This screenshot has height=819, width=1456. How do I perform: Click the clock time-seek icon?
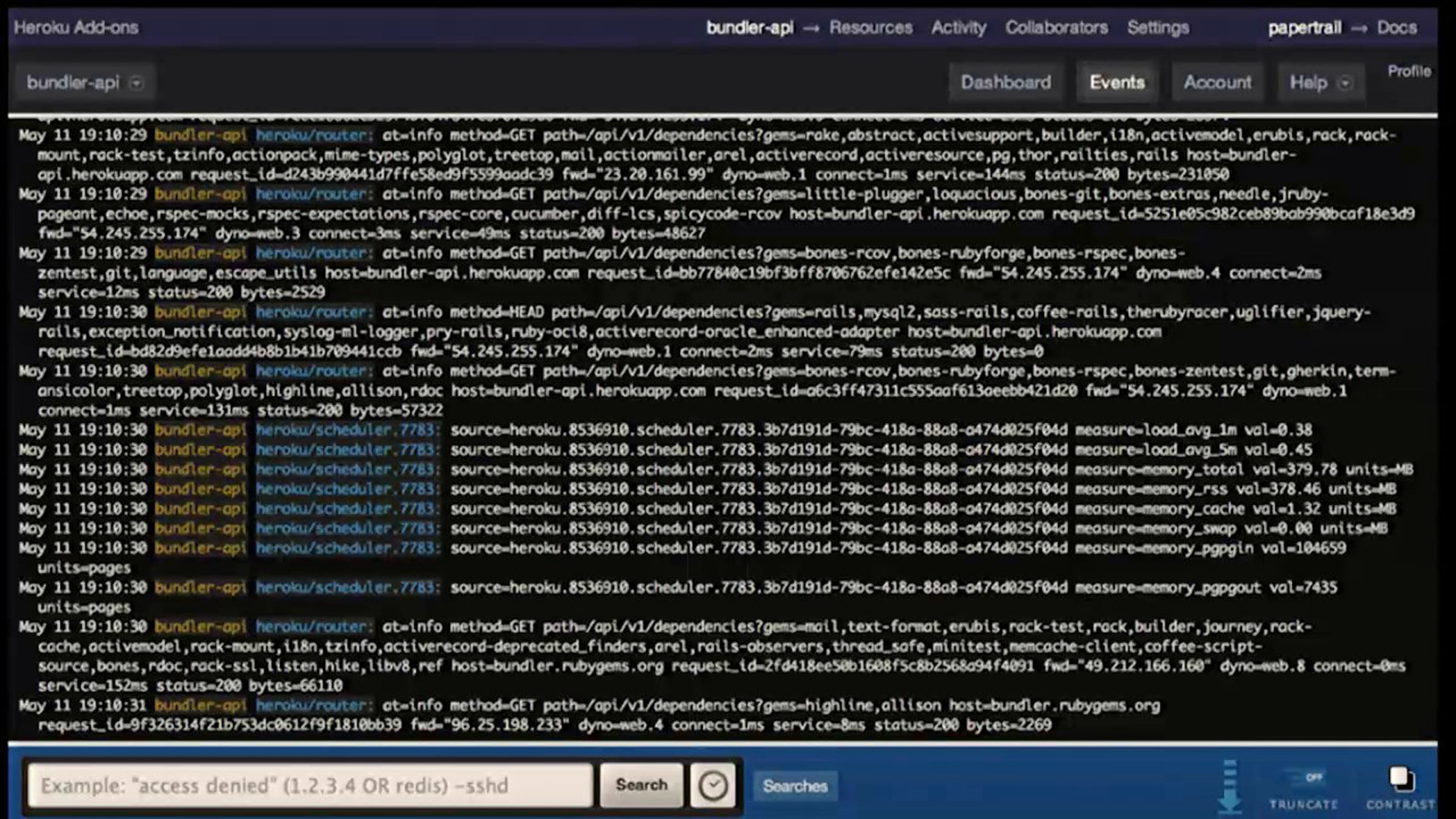pos(712,786)
